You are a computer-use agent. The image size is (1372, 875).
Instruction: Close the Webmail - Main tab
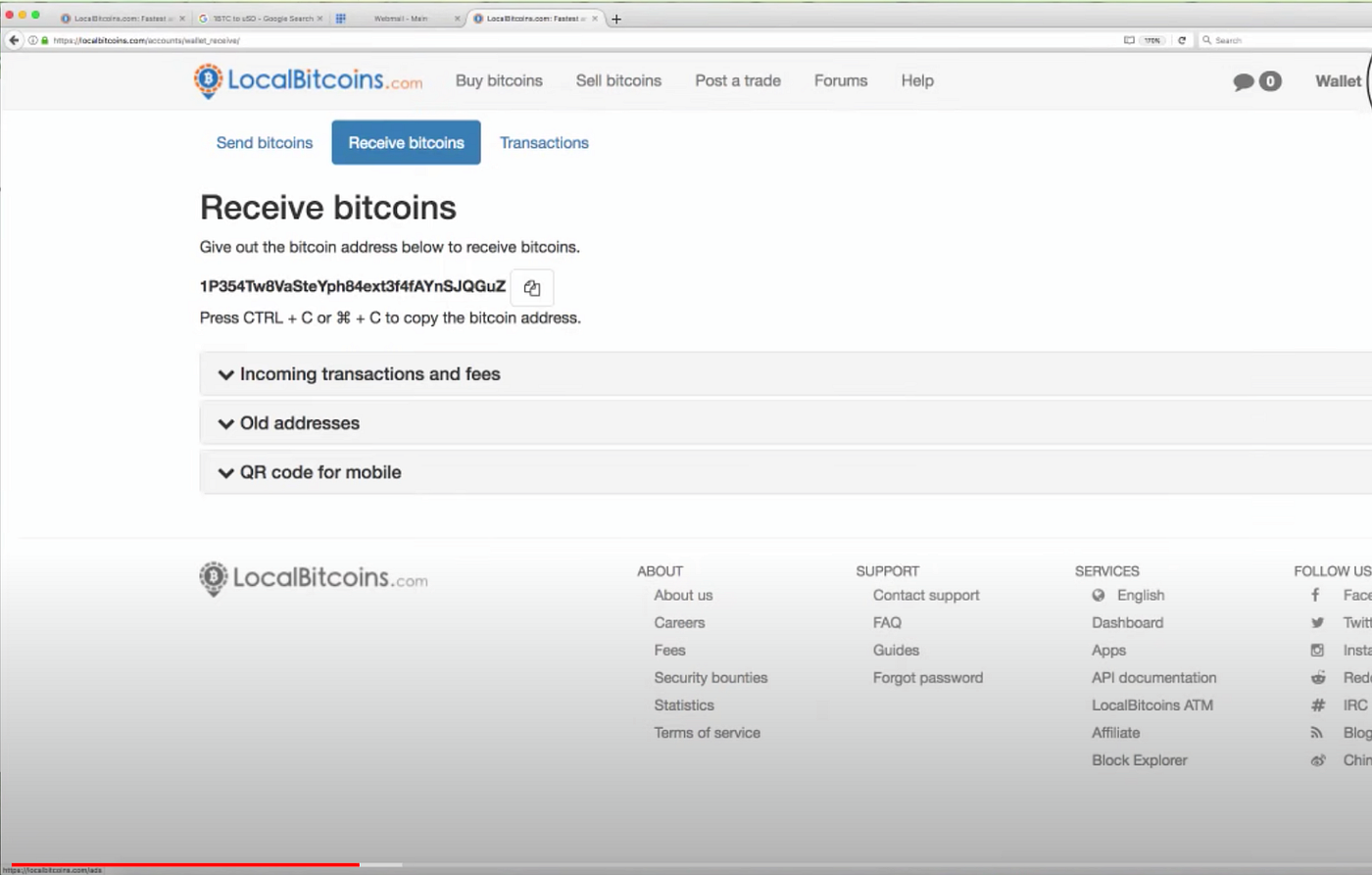[457, 19]
